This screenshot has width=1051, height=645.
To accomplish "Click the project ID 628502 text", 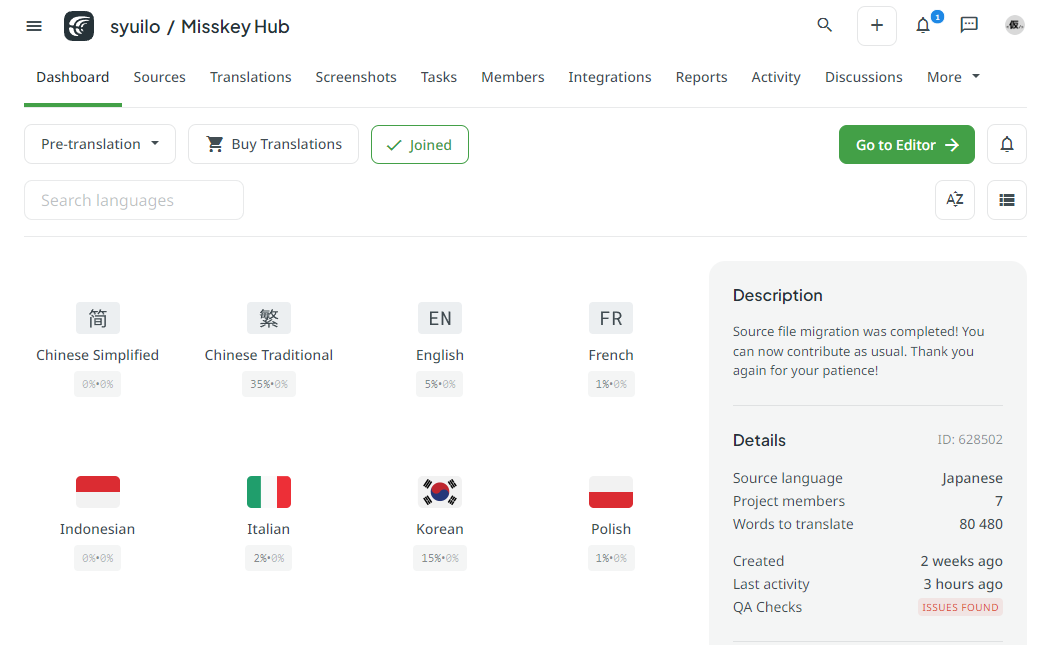I will pyautogui.click(x=970, y=440).
